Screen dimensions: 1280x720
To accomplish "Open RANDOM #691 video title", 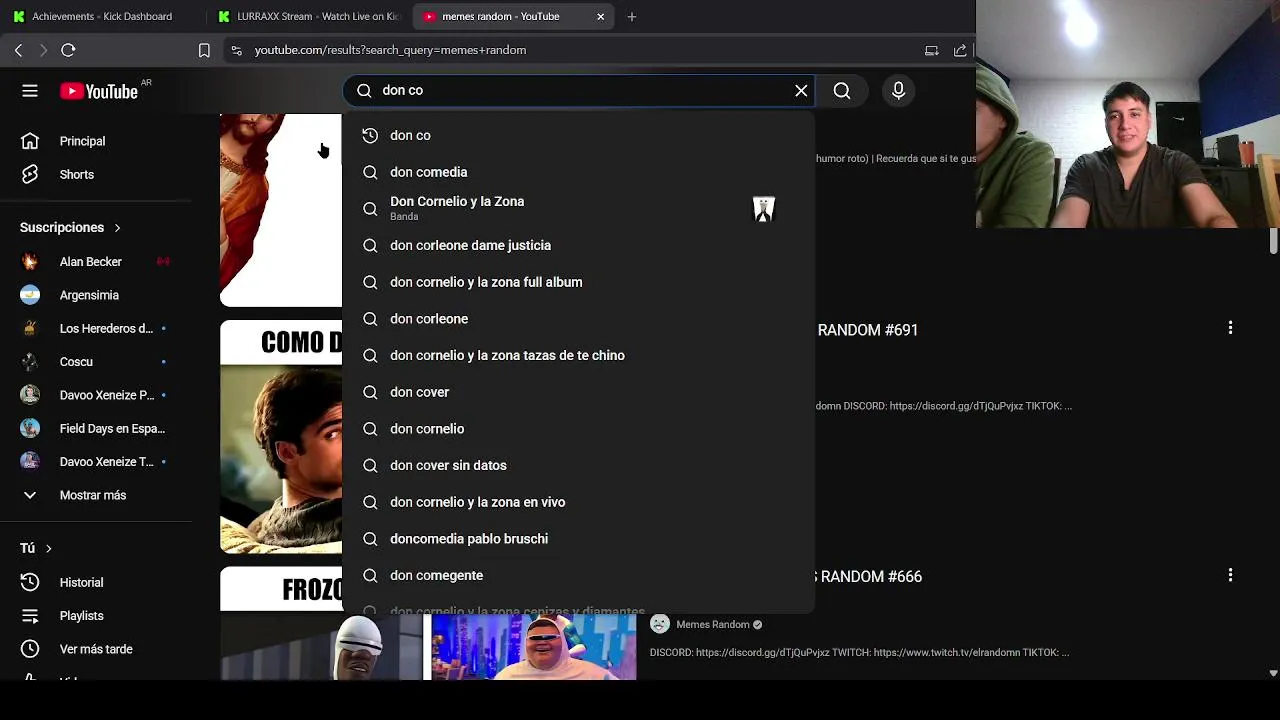I will (868, 330).
